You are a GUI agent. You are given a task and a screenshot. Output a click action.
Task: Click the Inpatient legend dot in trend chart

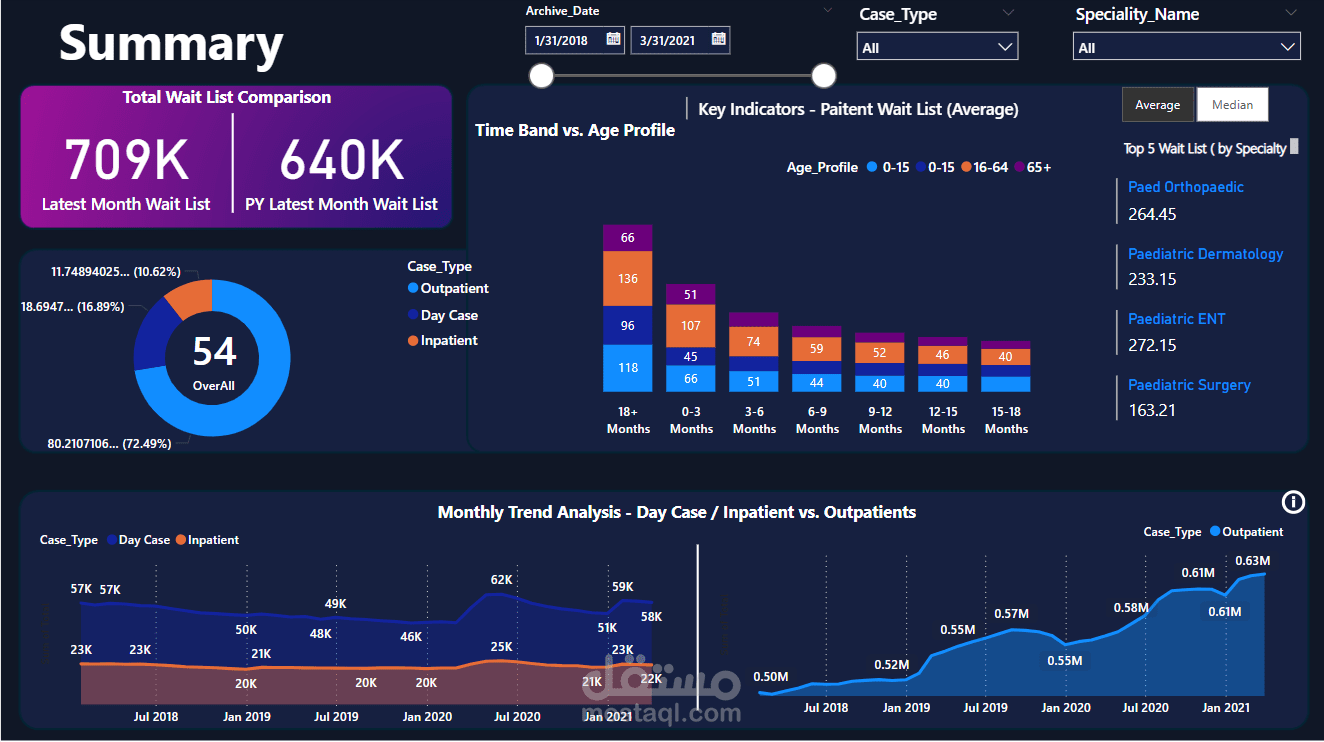coord(181,540)
